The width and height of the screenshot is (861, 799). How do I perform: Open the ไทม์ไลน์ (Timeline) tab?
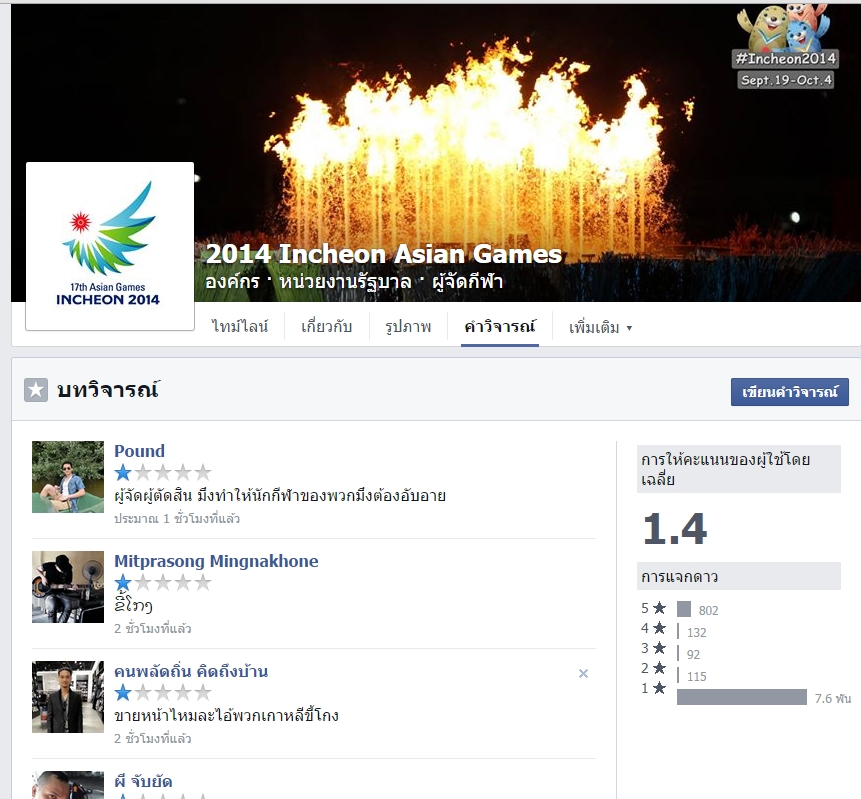coord(240,327)
